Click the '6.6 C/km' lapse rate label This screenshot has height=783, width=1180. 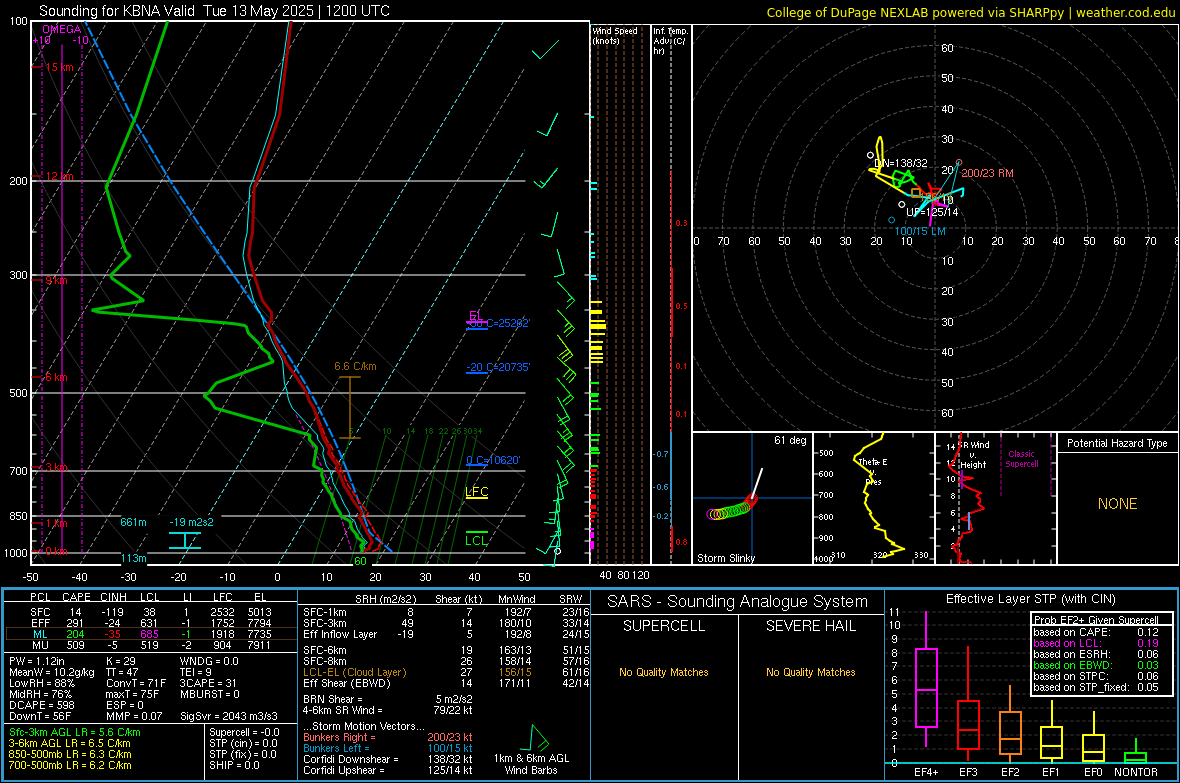(x=355, y=367)
